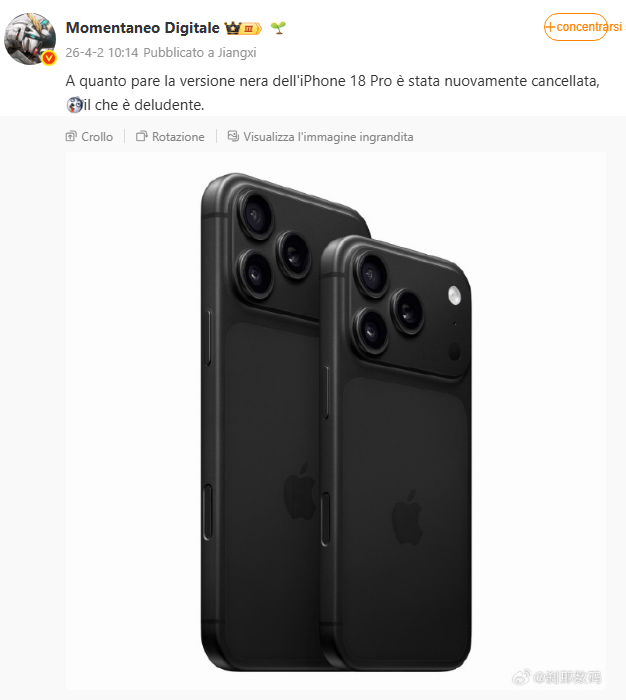Screen dimensions: 626x700
Task: Follow the account with the concentrarsi button
Action: pos(576,27)
